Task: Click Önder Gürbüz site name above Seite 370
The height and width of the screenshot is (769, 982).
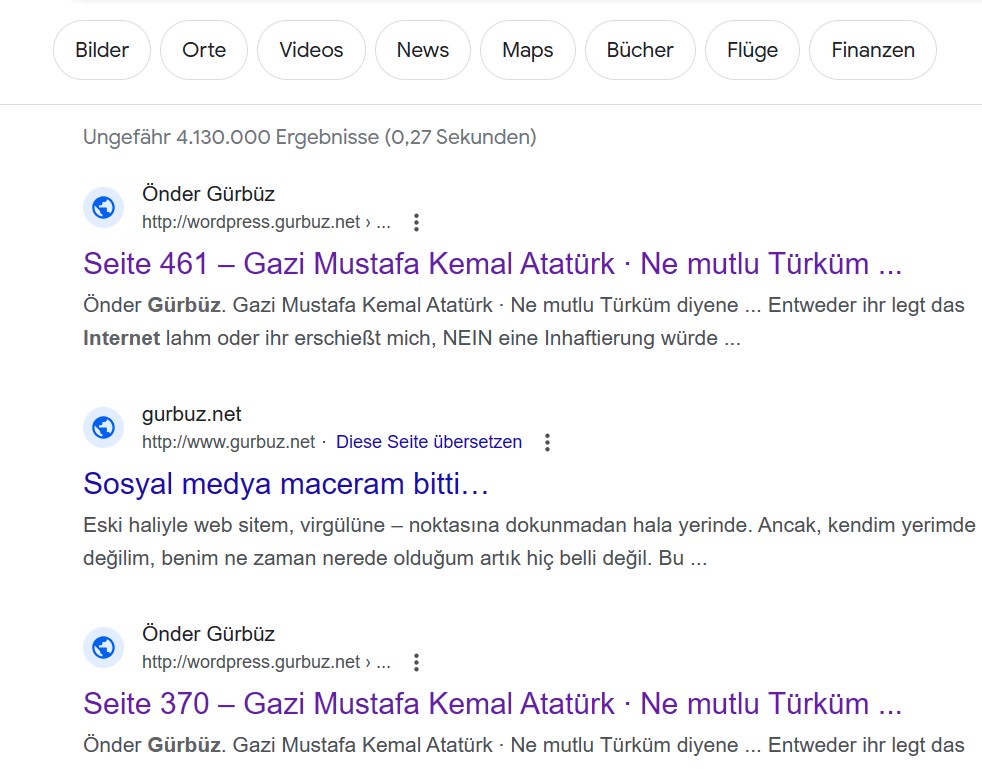Action: click(x=209, y=634)
